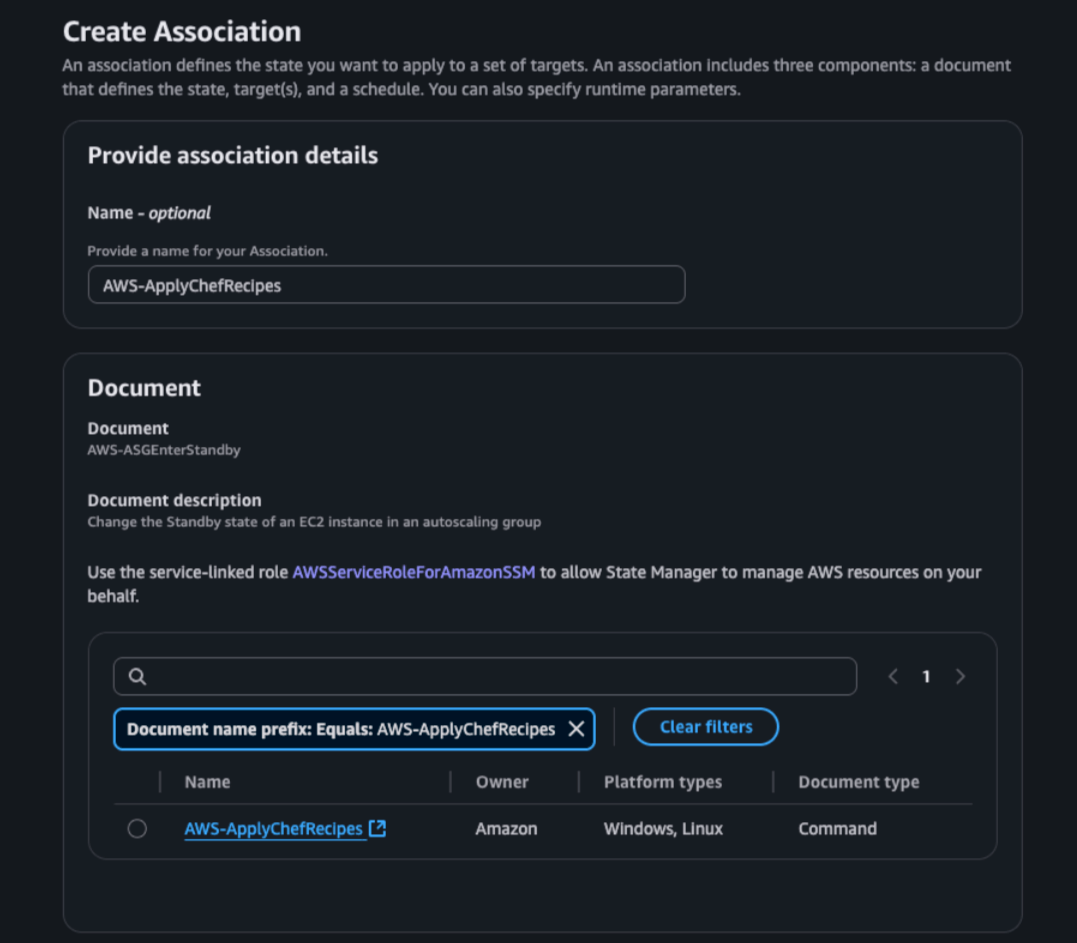
Task: Sort by the Platform types column header
Action: tap(663, 782)
